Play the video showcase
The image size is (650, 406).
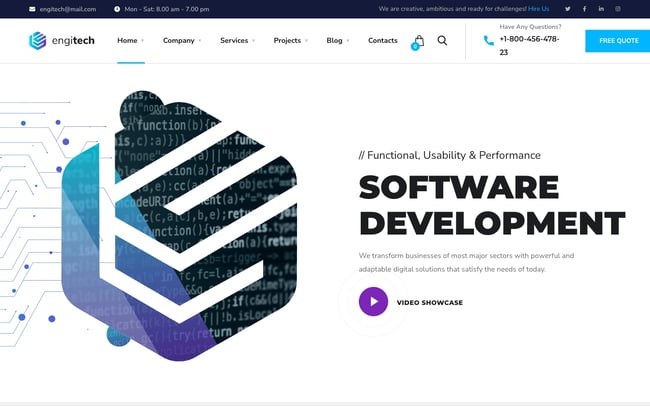coord(373,301)
